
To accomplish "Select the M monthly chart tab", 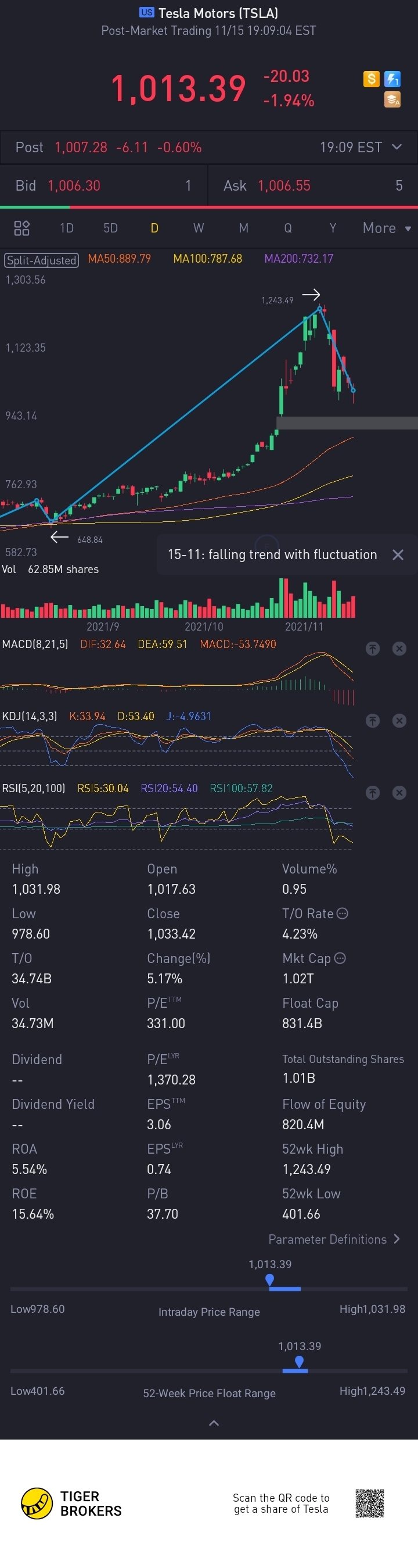I will [243, 228].
